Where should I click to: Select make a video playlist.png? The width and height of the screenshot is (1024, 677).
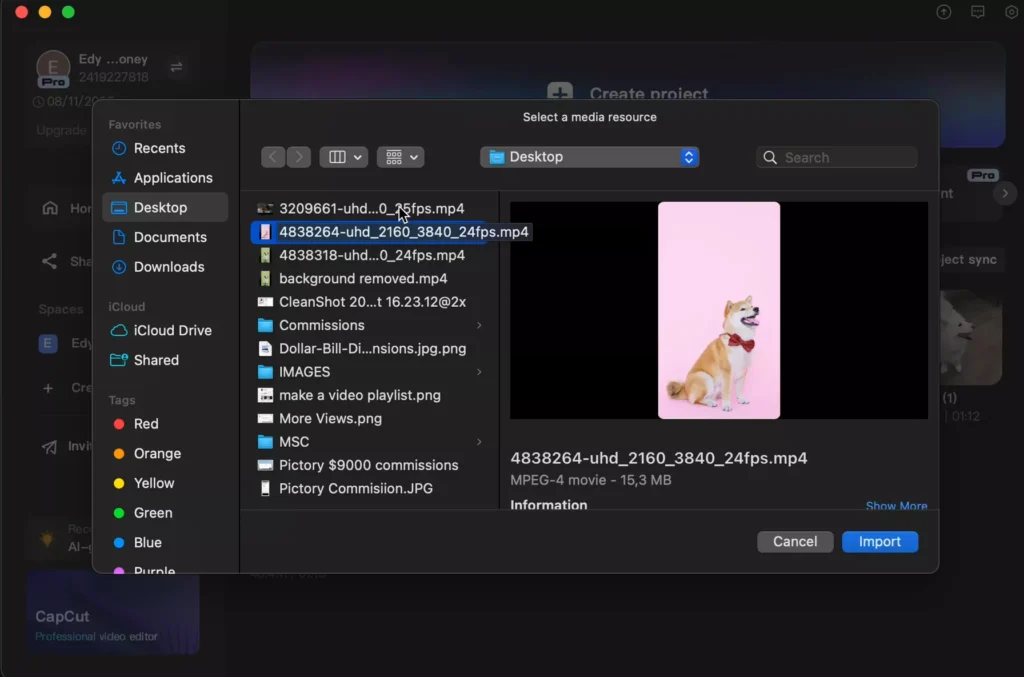(x=360, y=396)
